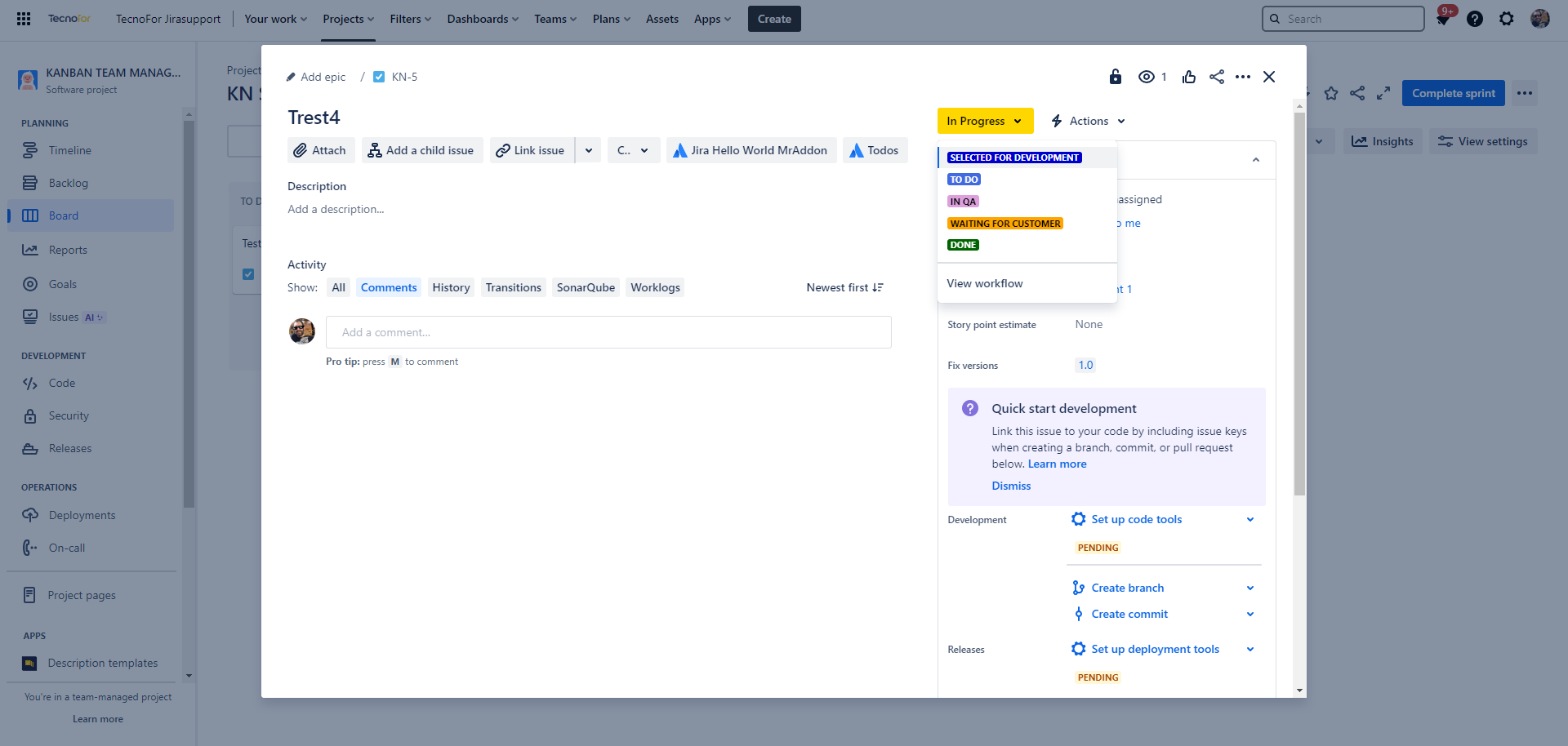Click the thumbs-up vote icon
Screen dimensions: 1568x746
(x=1189, y=77)
